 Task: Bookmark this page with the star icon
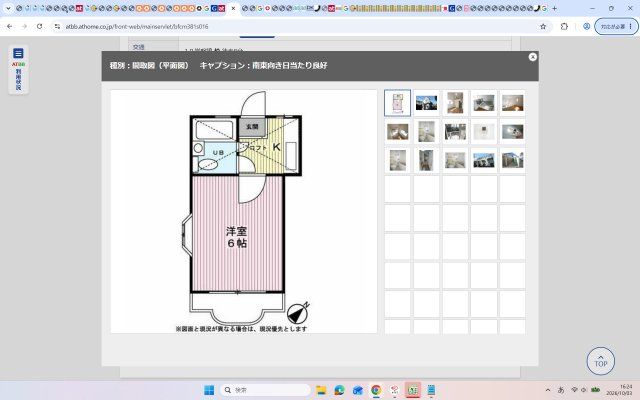[x=543, y=27]
